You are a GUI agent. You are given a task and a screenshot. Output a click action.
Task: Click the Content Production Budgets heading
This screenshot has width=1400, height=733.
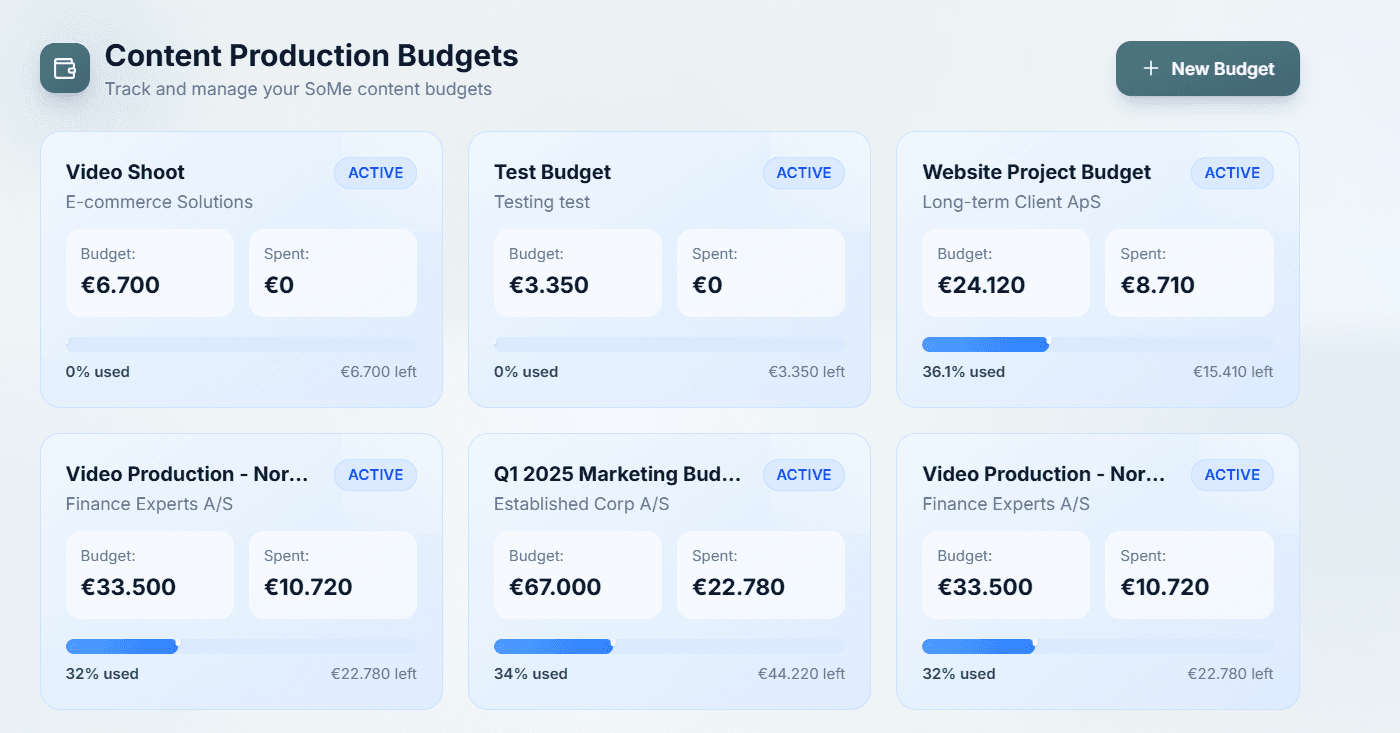(311, 55)
